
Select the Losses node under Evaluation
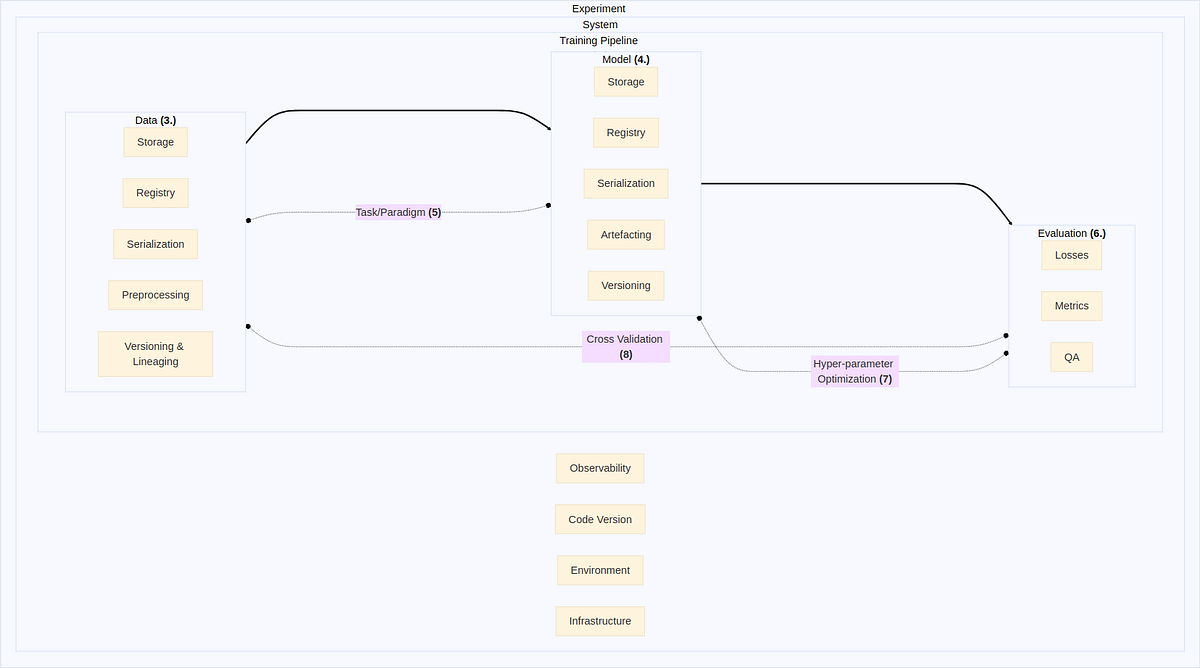pos(1071,254)
